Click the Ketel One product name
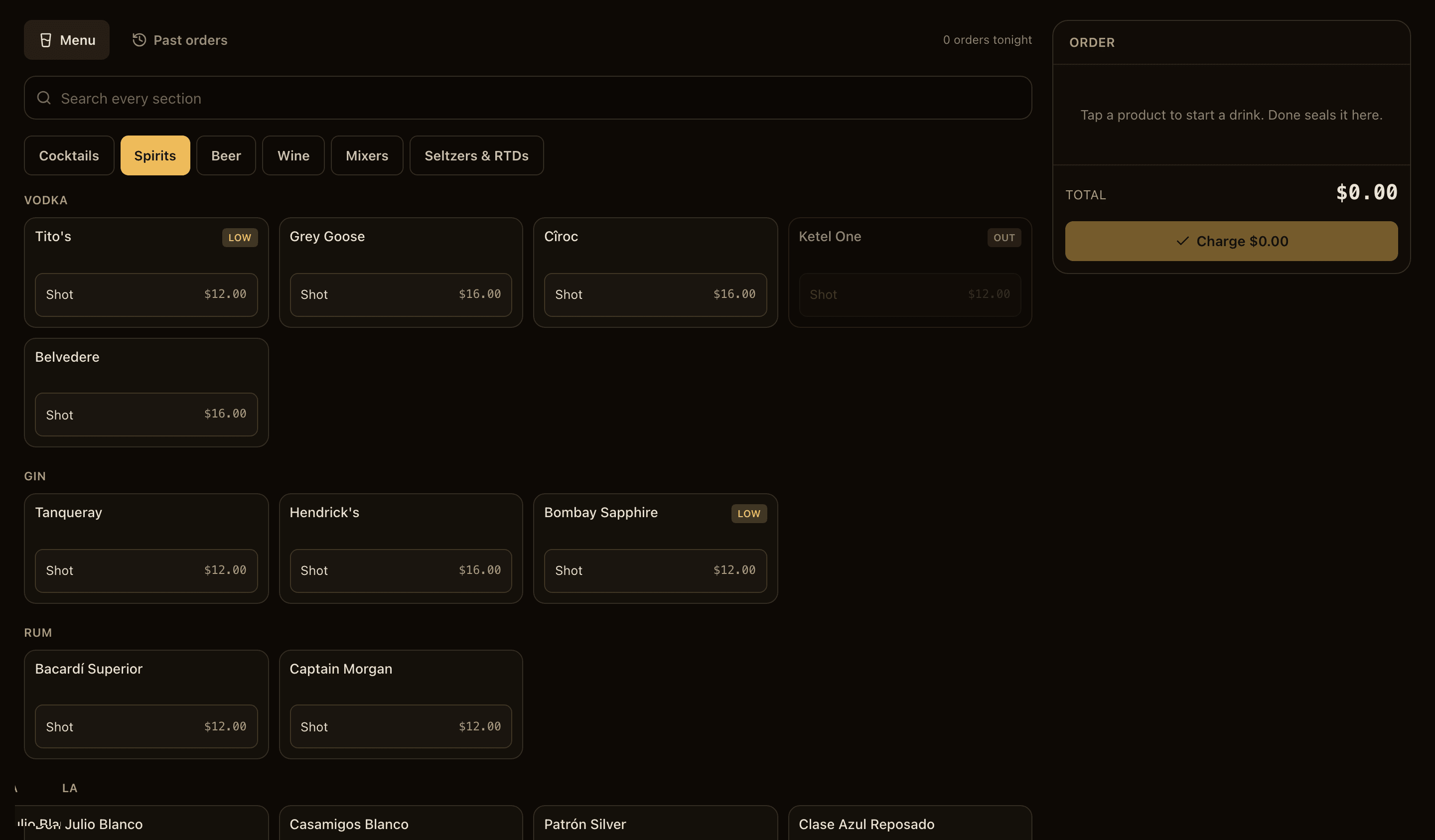 click(x=830, y=236)
